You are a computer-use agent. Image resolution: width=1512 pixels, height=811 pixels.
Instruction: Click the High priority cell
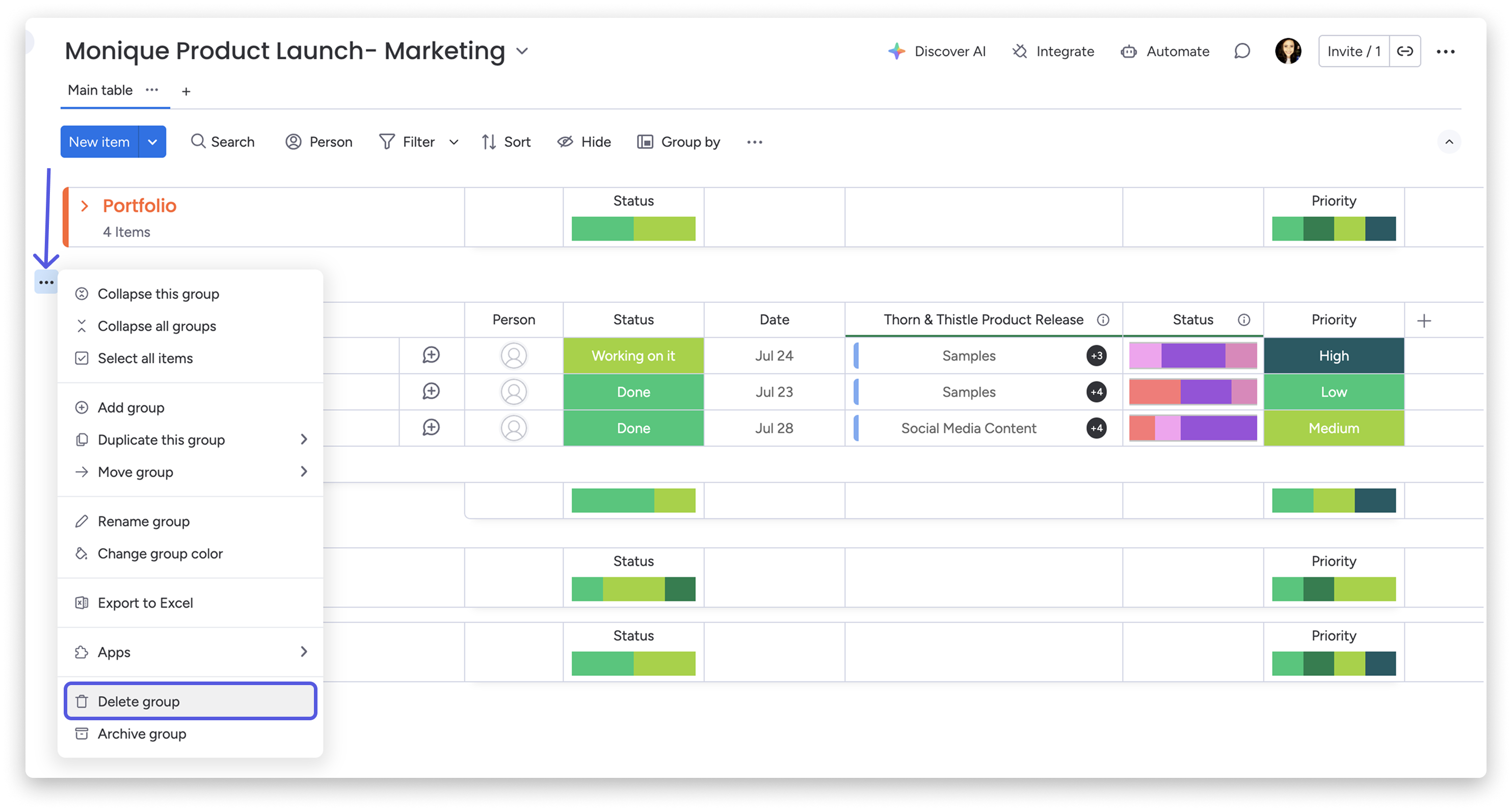pyautogui.click(x=1333, y=356)
